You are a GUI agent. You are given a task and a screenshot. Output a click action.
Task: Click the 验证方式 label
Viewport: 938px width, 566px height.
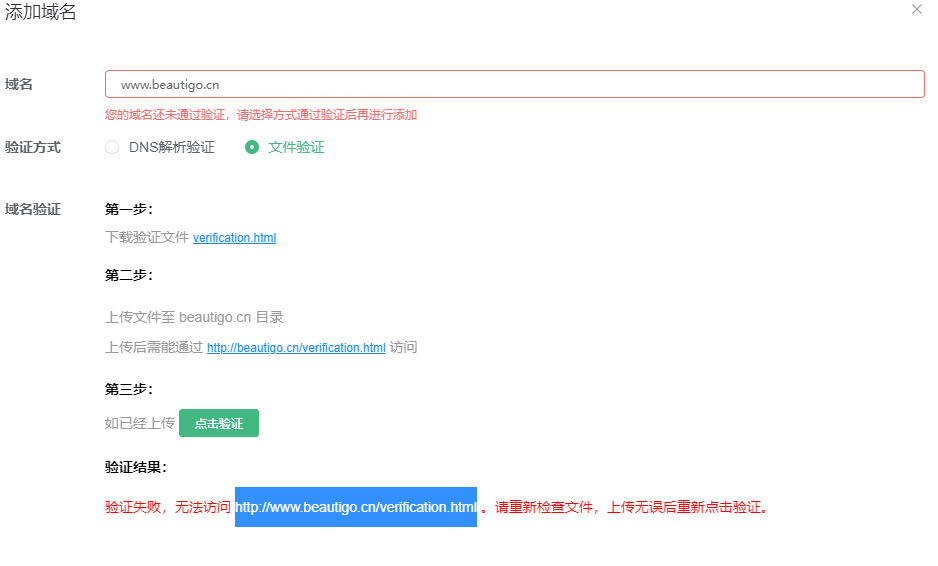tap(33, 147)
